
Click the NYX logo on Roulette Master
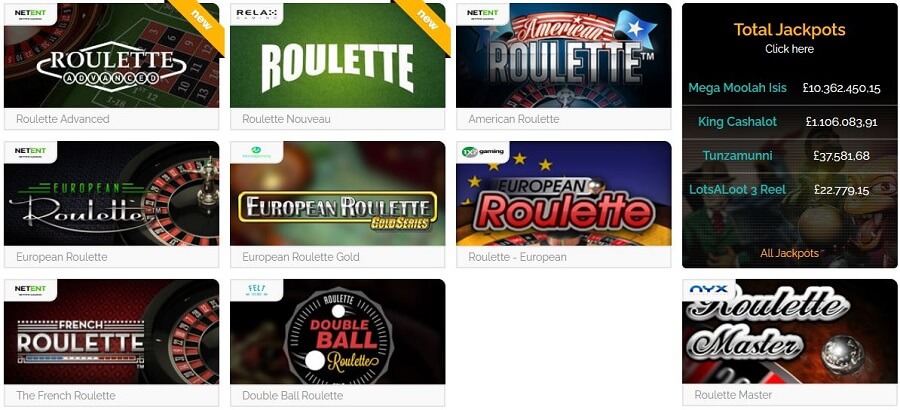(x=709, y=290)
